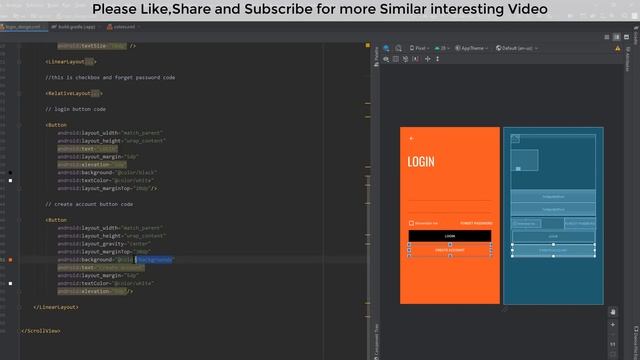
Task: Select create account button in blueprint view
Action: pyautogui.click(x=553, y=250)
